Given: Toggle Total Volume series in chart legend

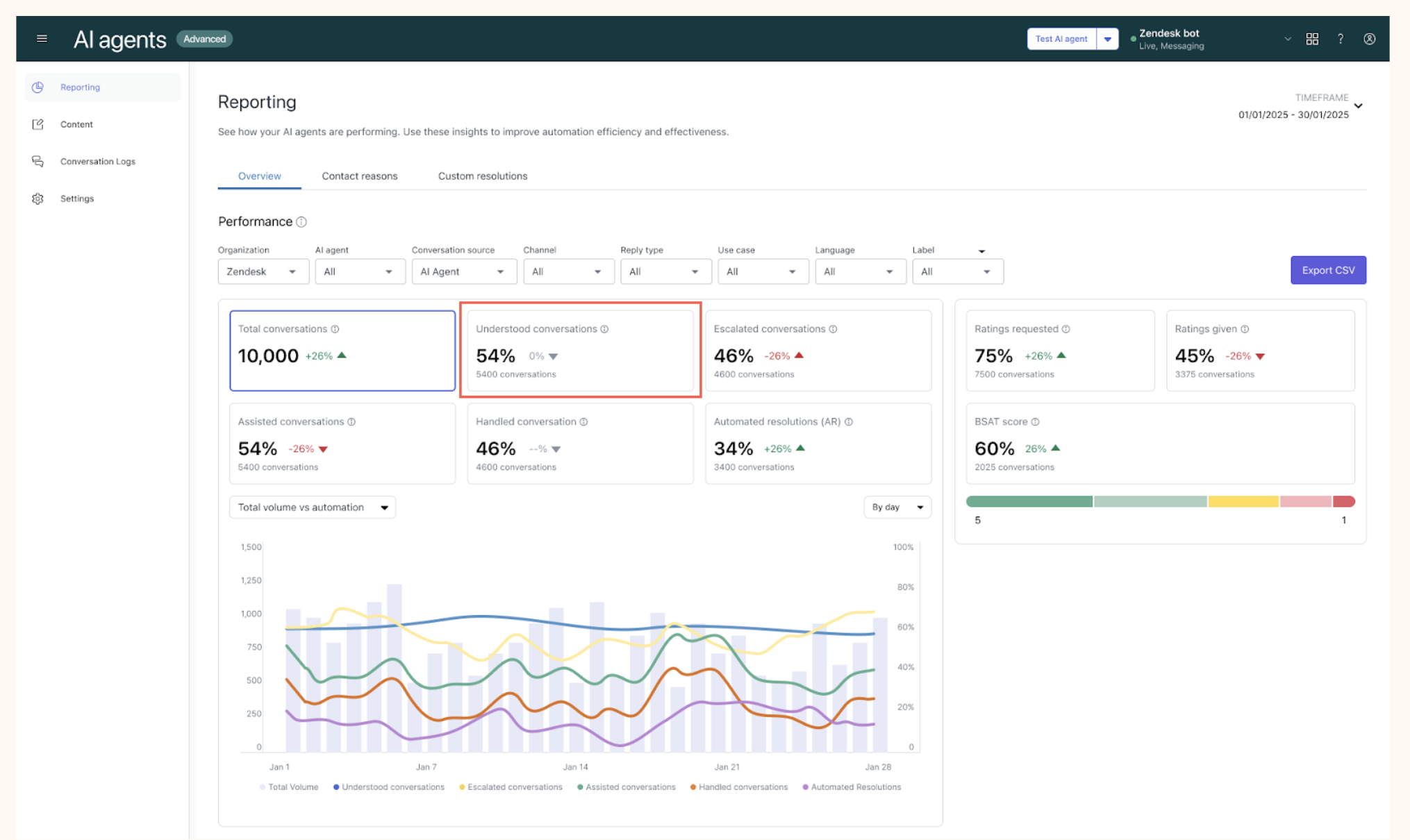Looking at the screenshot, I should [289, 787].
